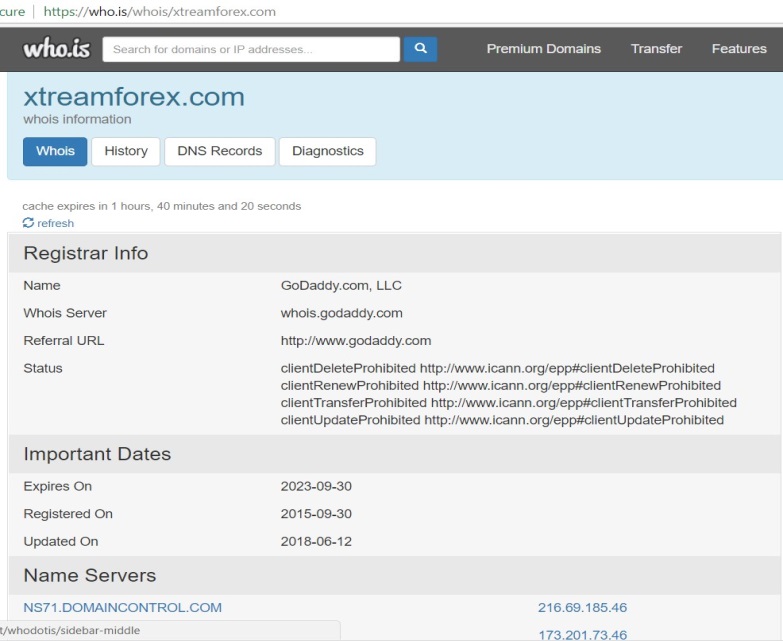
Task: Click the http://www.godaddy.com referral URL
Action: coord(356,340)
